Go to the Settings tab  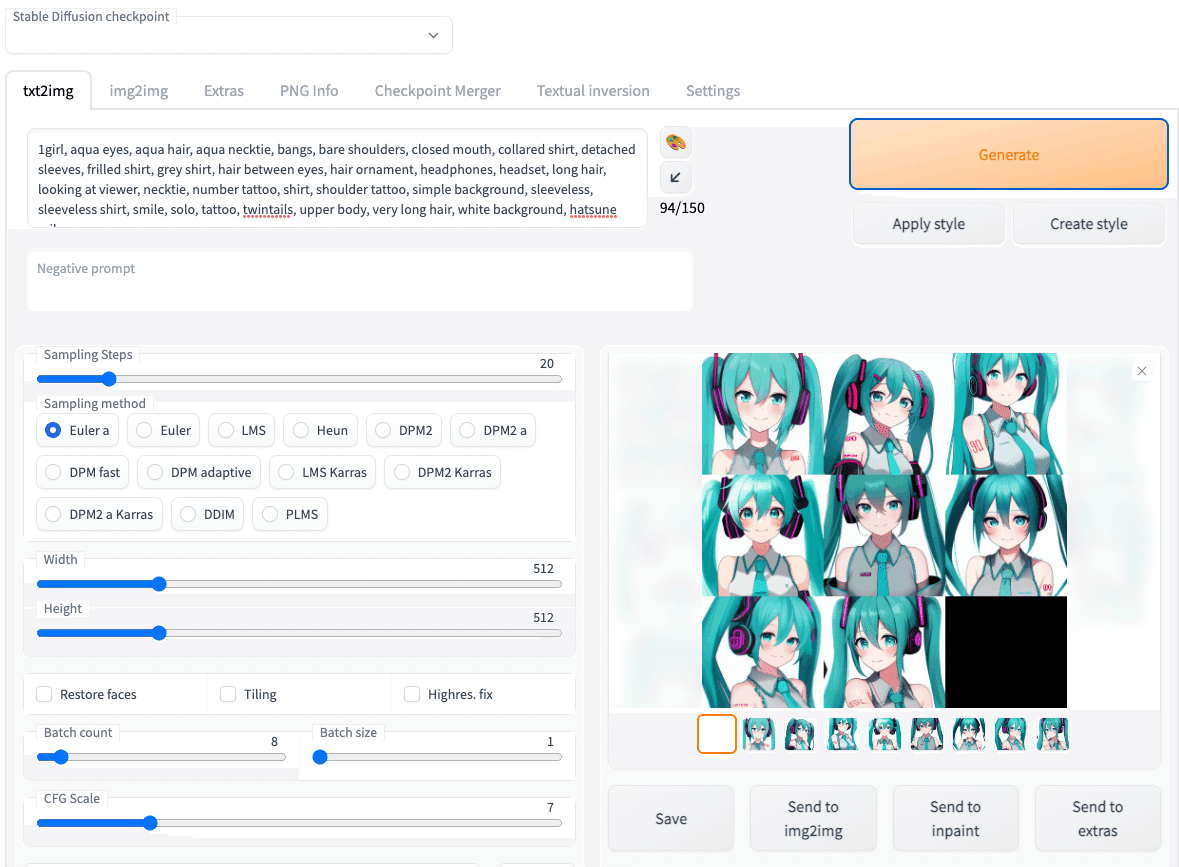coord(712,90)
